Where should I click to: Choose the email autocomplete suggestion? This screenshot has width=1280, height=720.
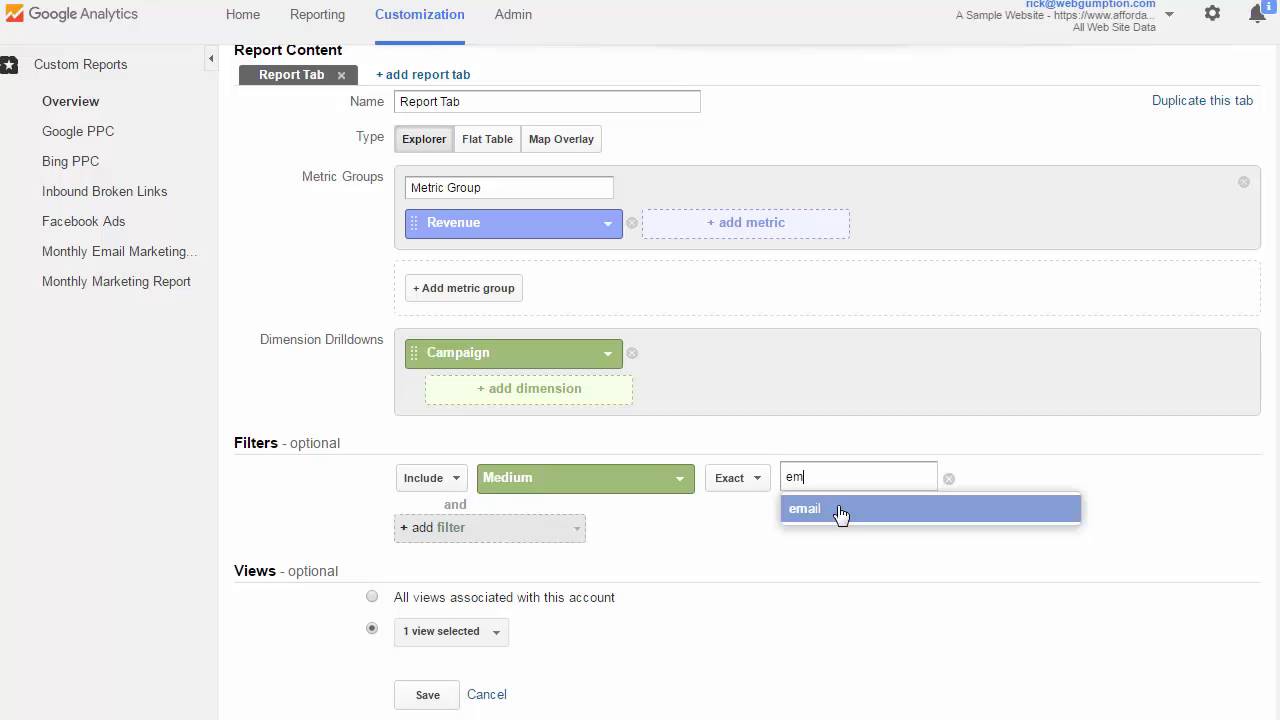pyautogui.click(x=930, y=509)
